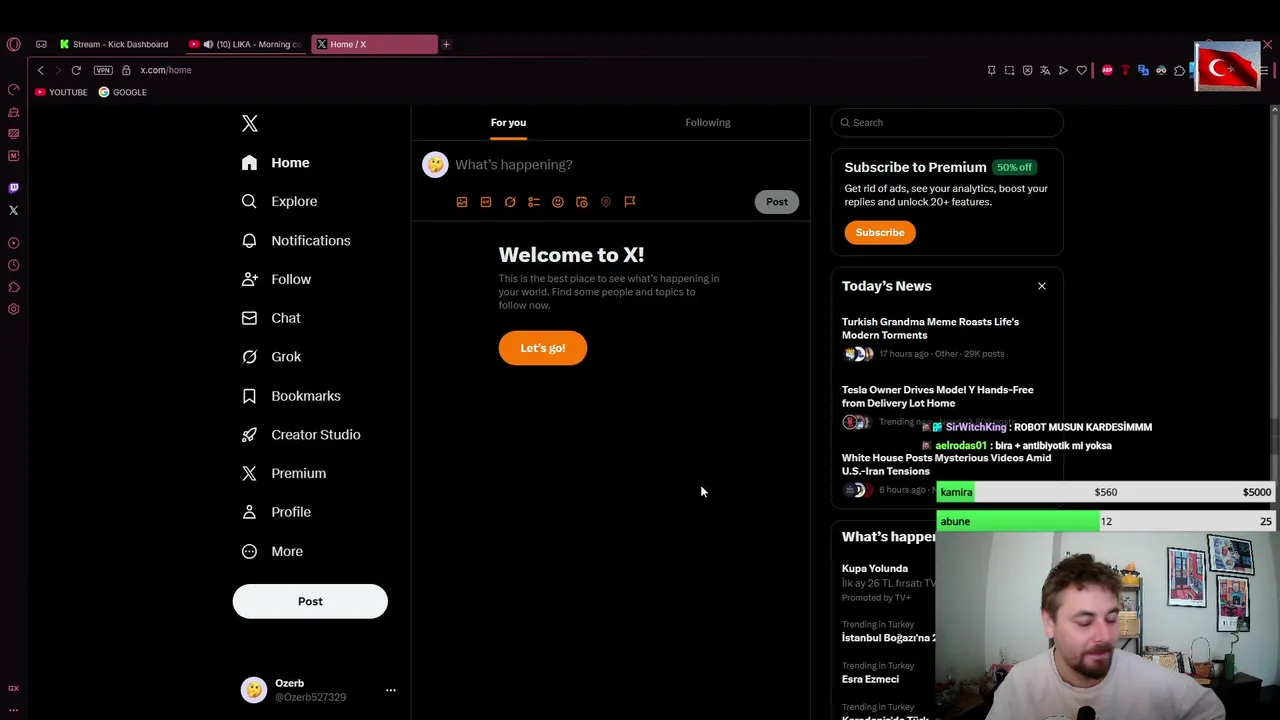Click the kamira goal progress bar
1280x720 pixels.
(x=1106, y=492)
